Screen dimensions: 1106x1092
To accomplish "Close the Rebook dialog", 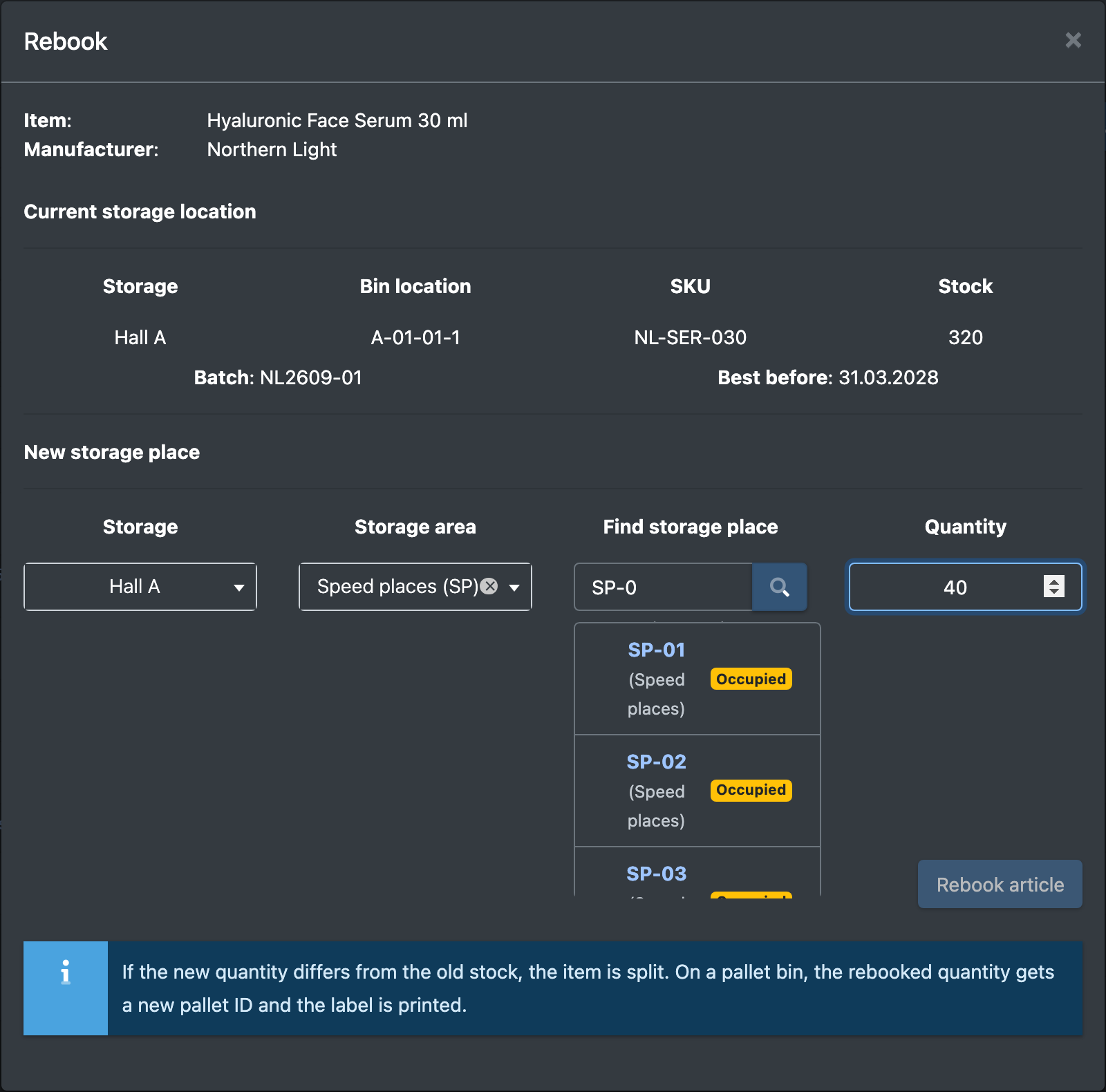I will click(x=1073, y=41).
